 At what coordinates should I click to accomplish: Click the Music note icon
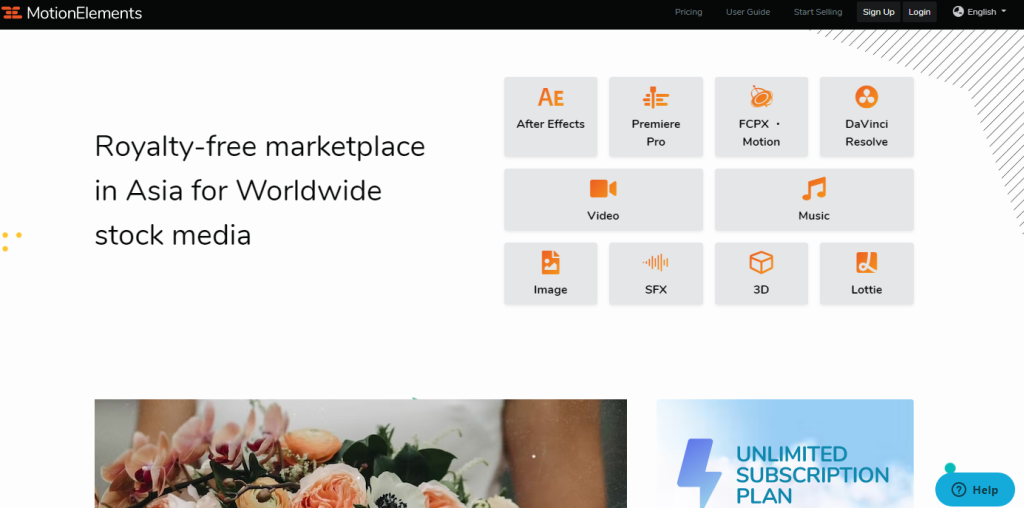click(x=814, y=189)
